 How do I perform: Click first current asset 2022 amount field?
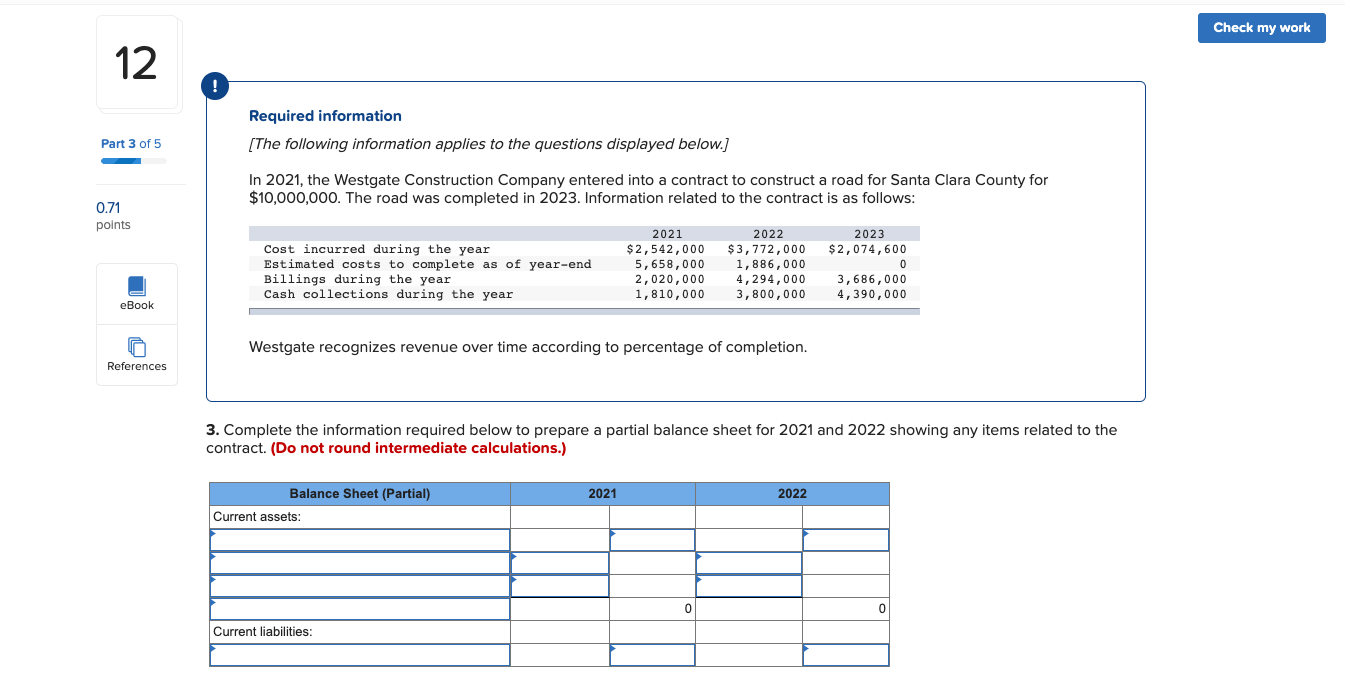point(846,540)
